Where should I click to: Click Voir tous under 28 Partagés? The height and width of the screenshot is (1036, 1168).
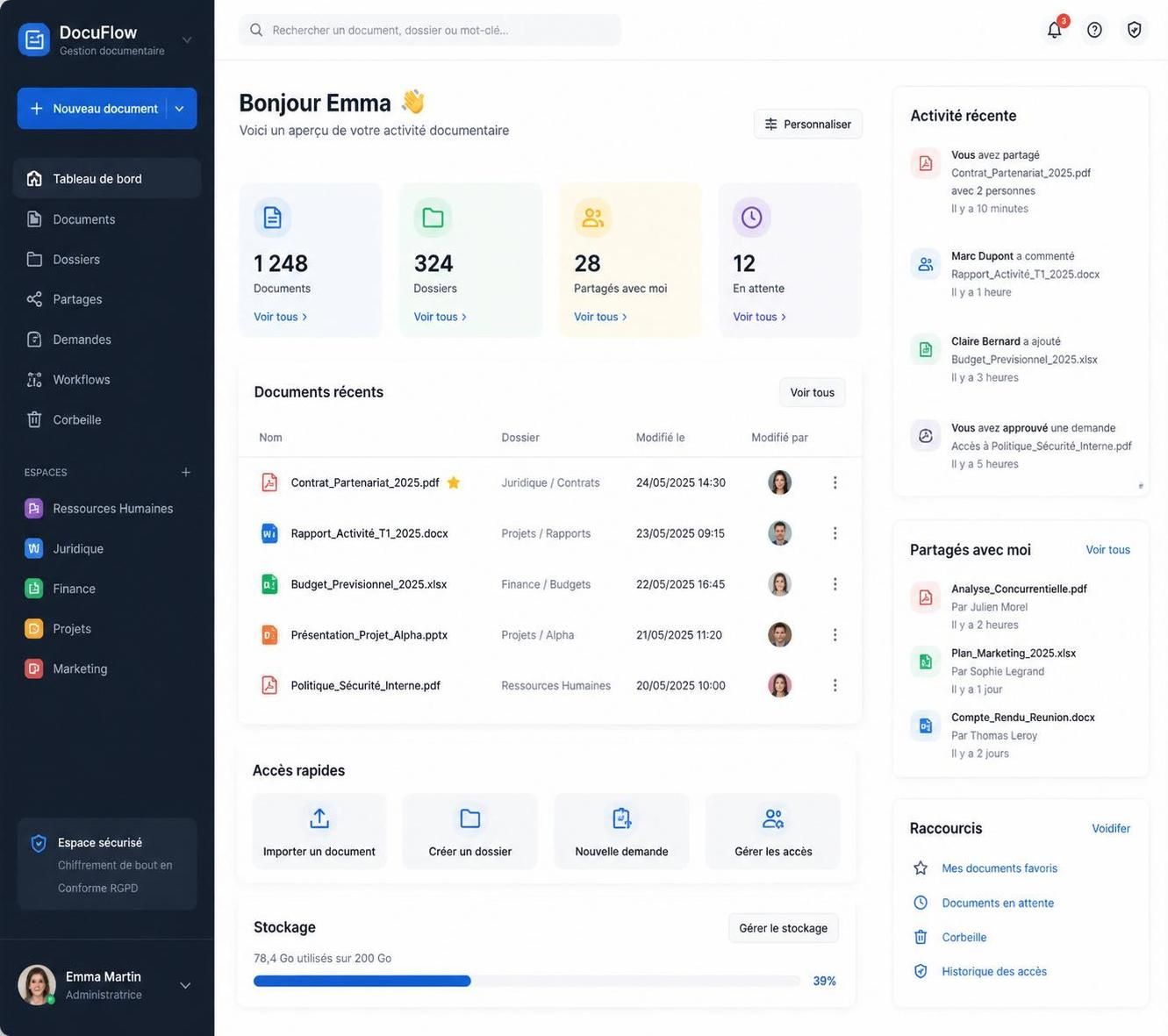[x=601, y=317]
